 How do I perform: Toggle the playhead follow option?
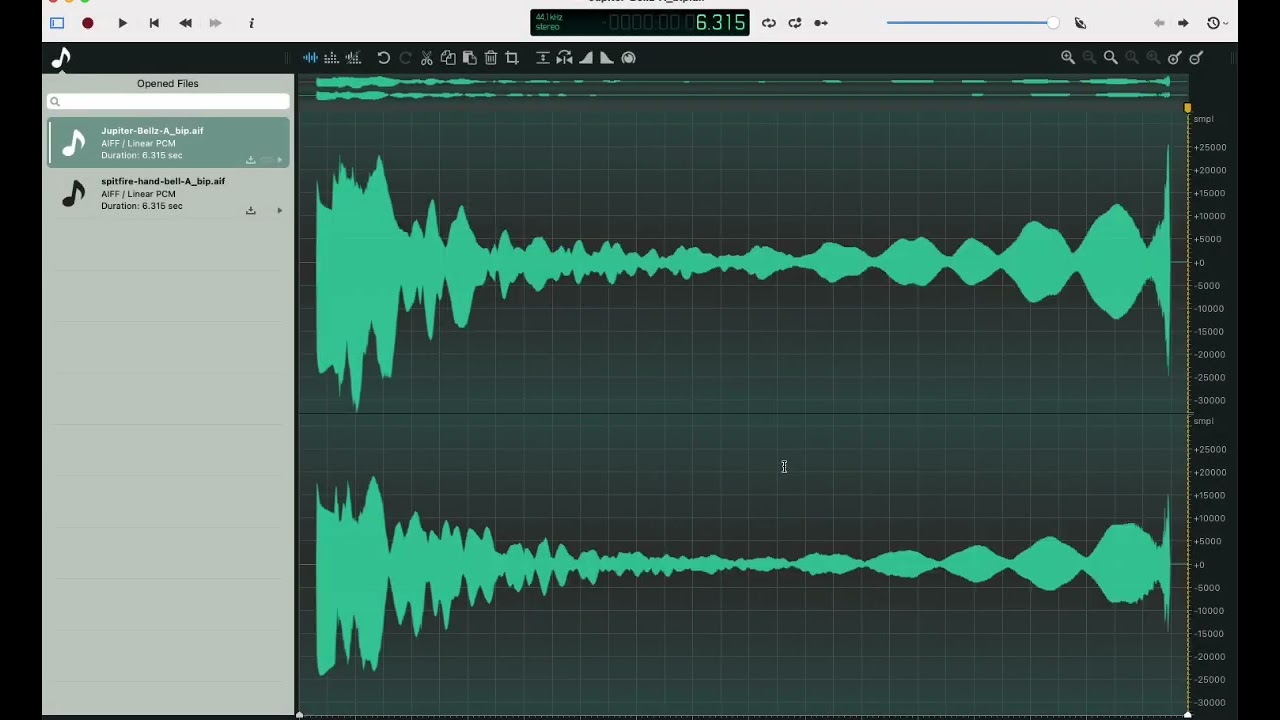tap(821, 23)
